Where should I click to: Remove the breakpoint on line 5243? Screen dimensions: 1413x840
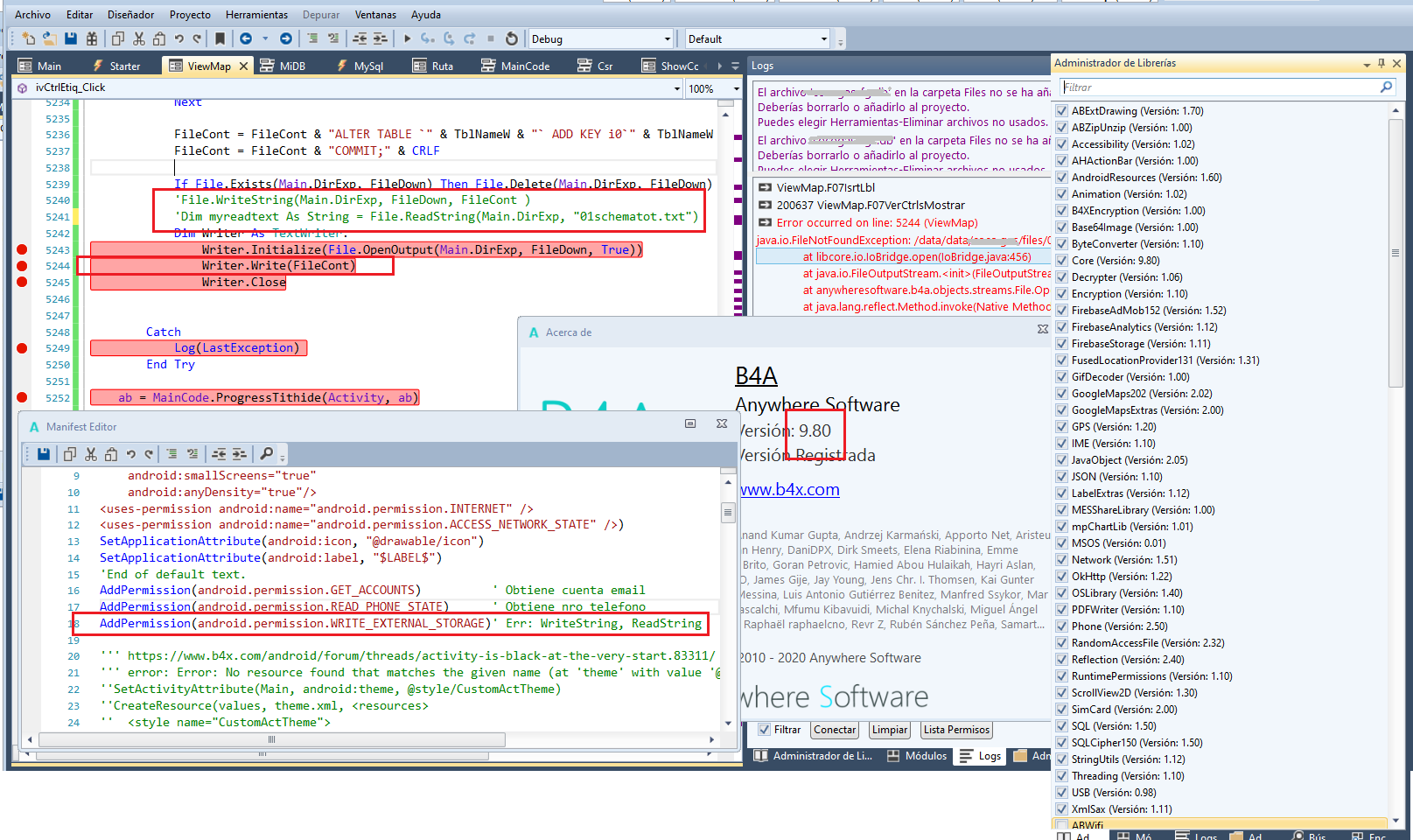[22, 249]
